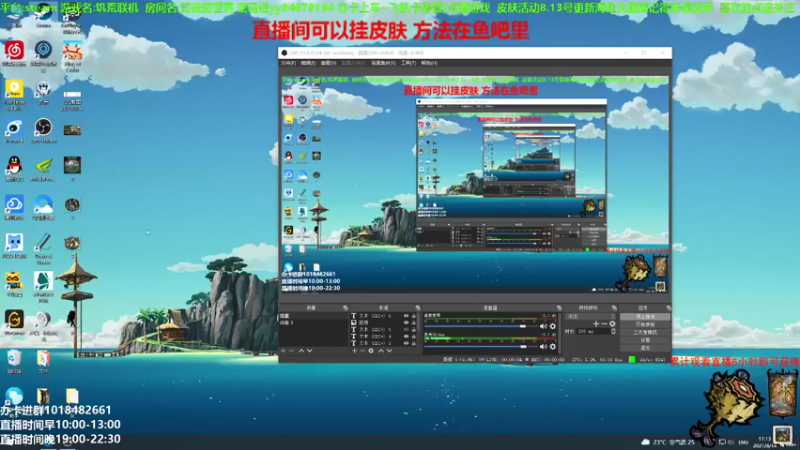Remove the selected scene with the minus icon
Screen dimensions: 800x450
tap(291, 351)
